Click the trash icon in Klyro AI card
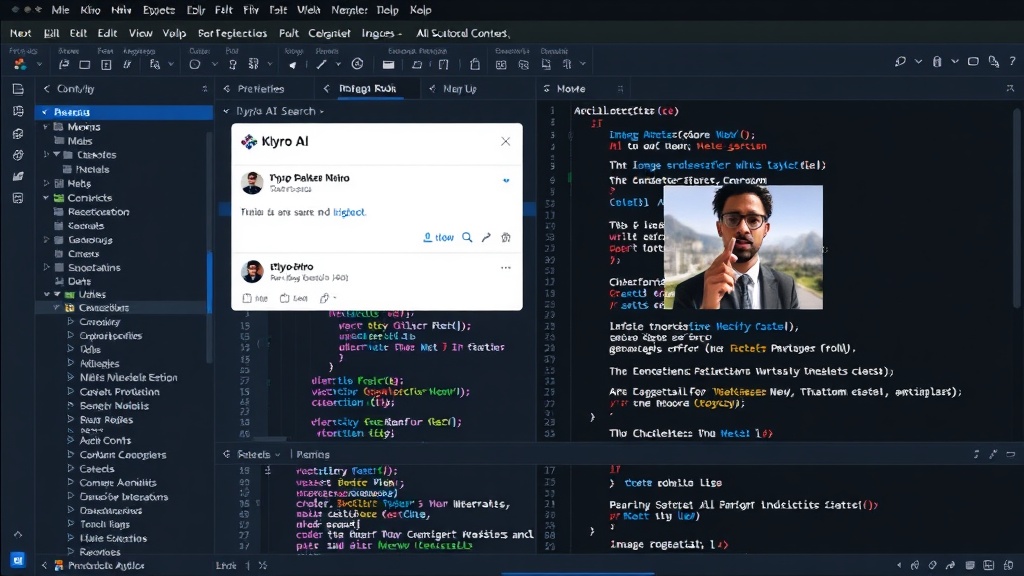The width and height of the screenshot is (1024, 576). pos(505,237)
